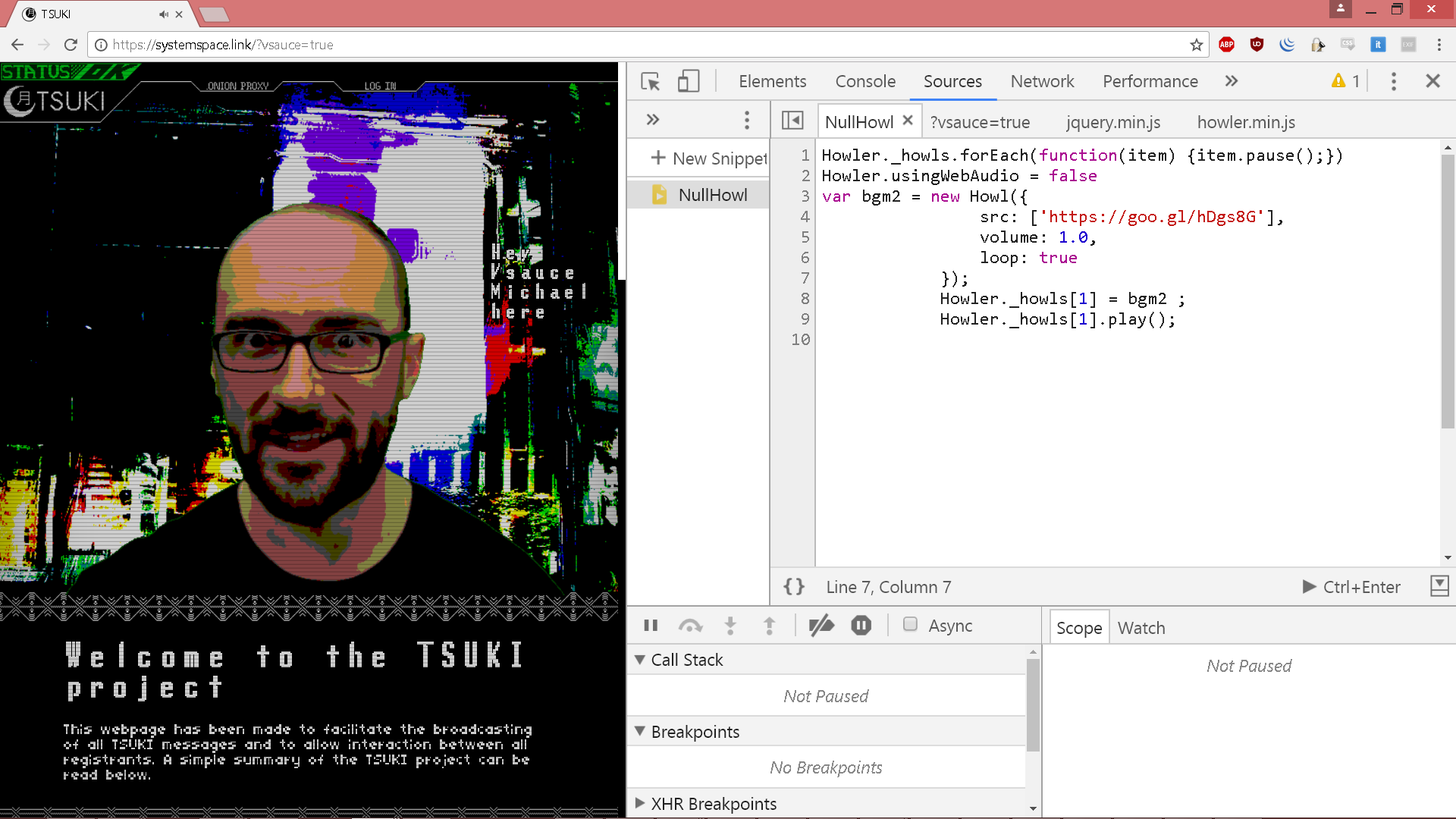
Task: Expand the XHR Breakpoints section
Action: pyautogui.click(x=640, y=803)
